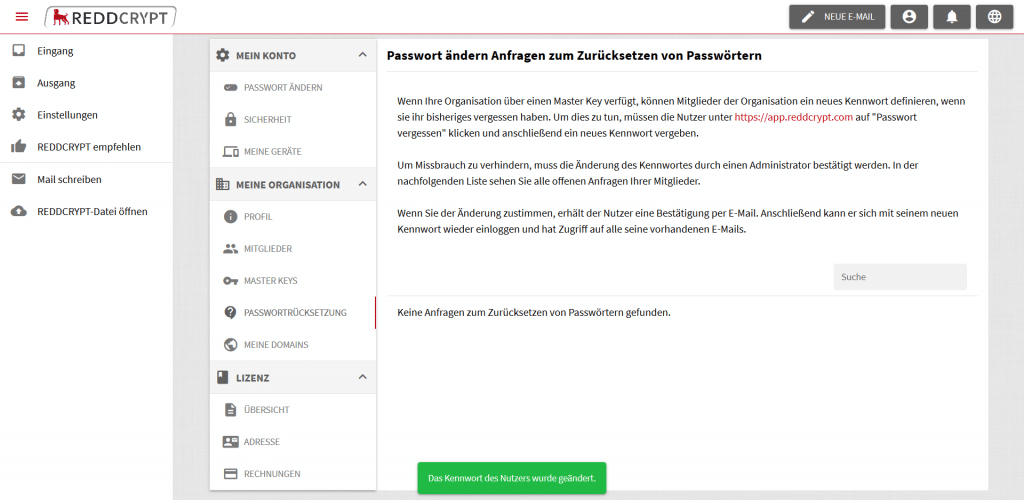1024x500 pixels.
Task: Click the thumbs-up REDDCRYPT empfehlen icon
Action: point(18,147)
